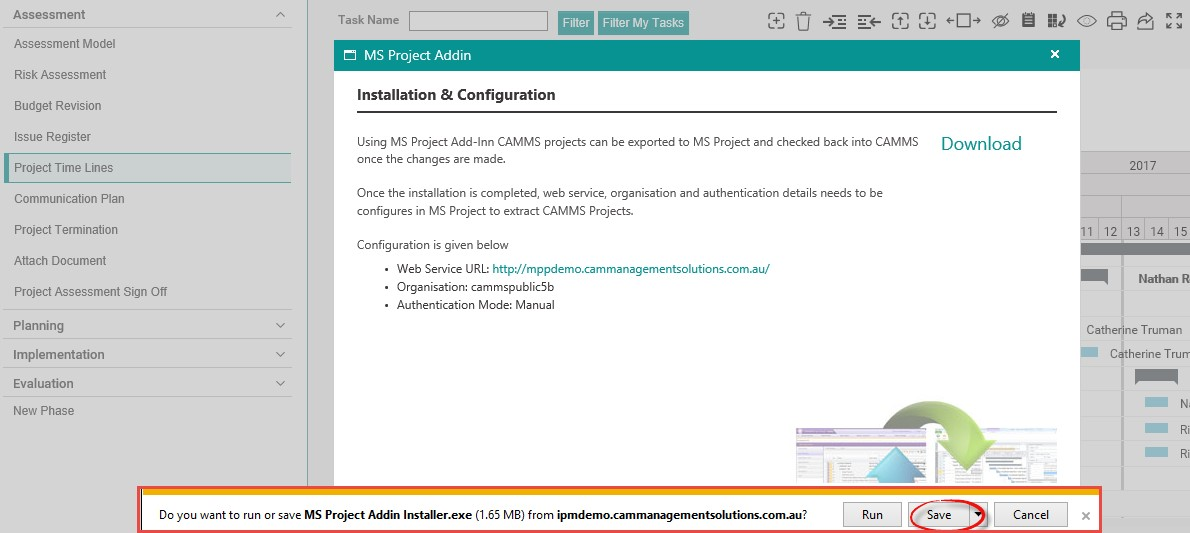
Task: Click the outdent task icon
Action: click(869, 22)
